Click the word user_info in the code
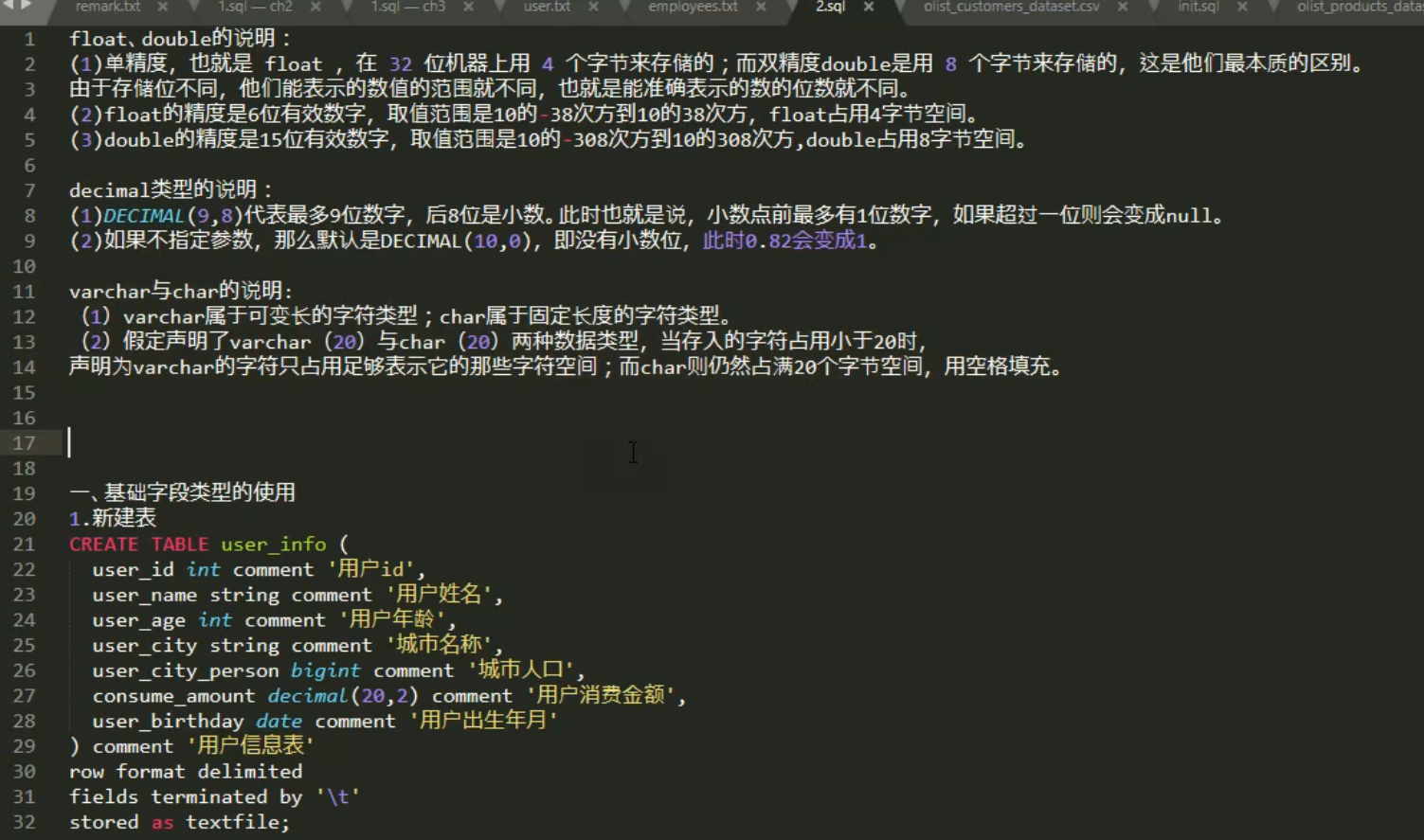The height and width of the screenshot is (840, 1424). tap(272, 544)
